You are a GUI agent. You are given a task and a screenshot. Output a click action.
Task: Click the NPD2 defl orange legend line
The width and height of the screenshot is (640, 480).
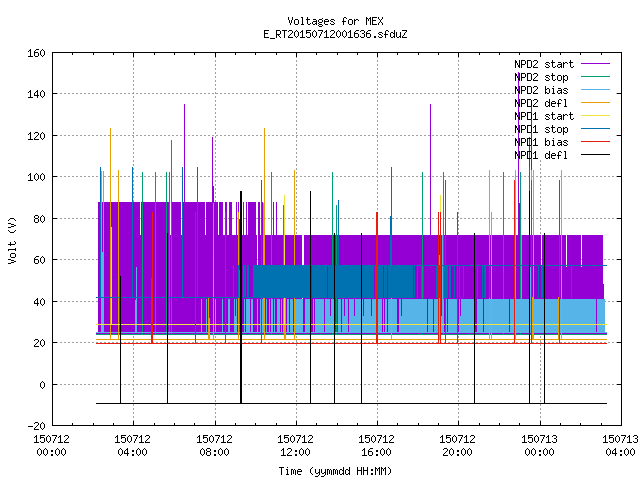point(596,103)
